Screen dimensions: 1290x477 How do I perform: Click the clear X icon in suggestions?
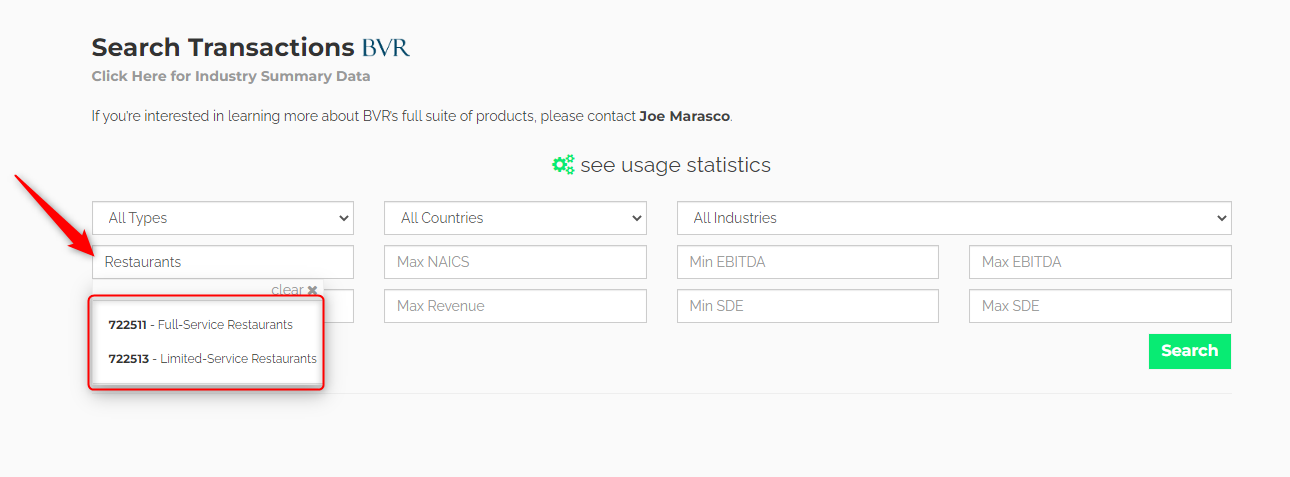[x=312, y=290]
